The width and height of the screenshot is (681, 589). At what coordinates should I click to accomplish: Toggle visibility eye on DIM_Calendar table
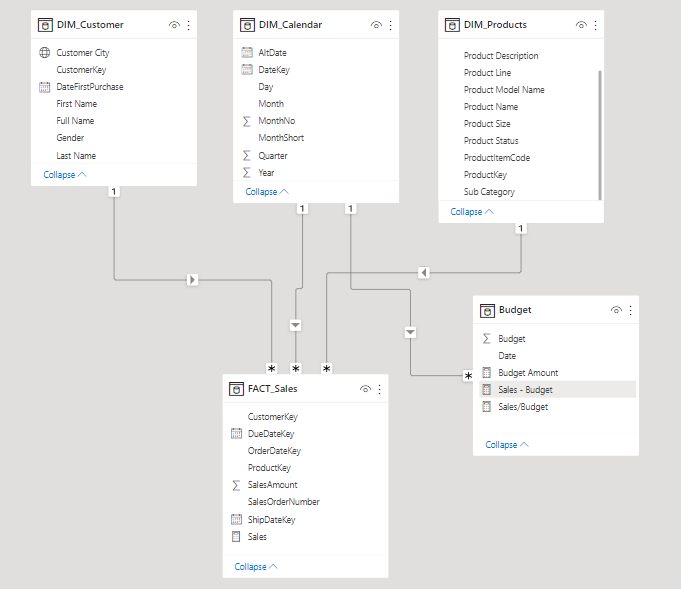point(376,25)
